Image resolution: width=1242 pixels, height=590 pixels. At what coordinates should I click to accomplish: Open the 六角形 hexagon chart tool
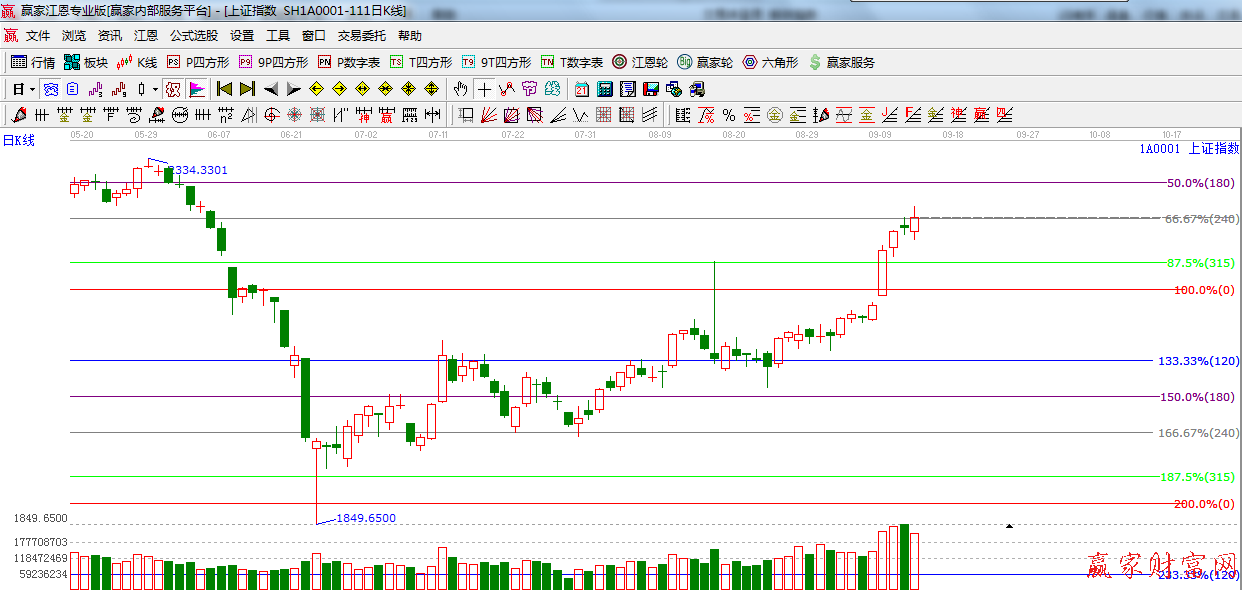pos(770,62)
